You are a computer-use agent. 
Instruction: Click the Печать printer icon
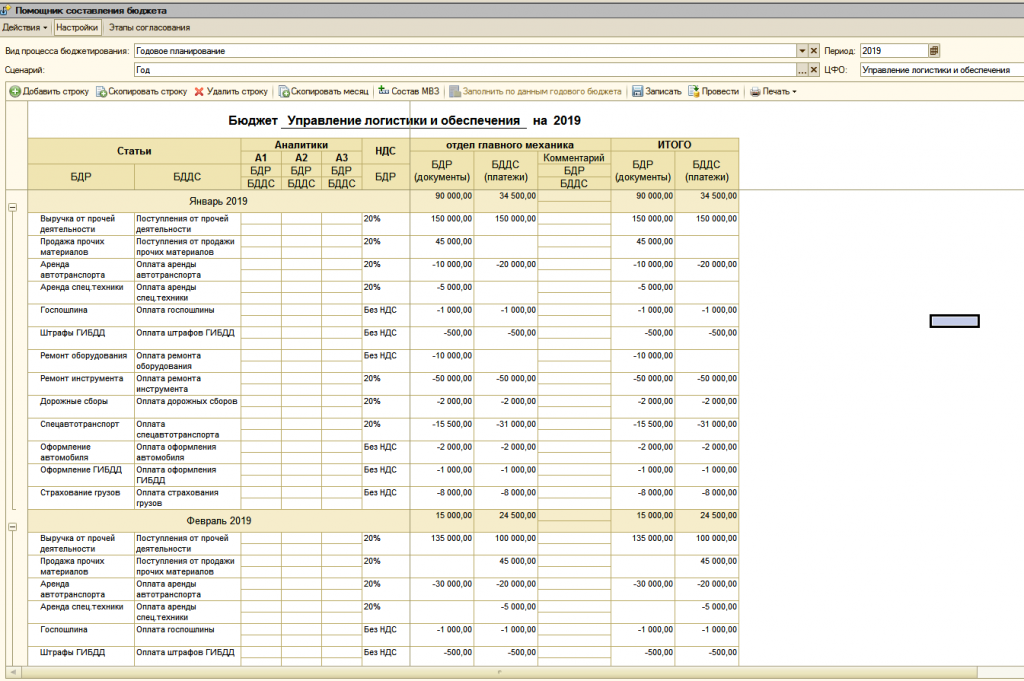(x=755, y=91)
